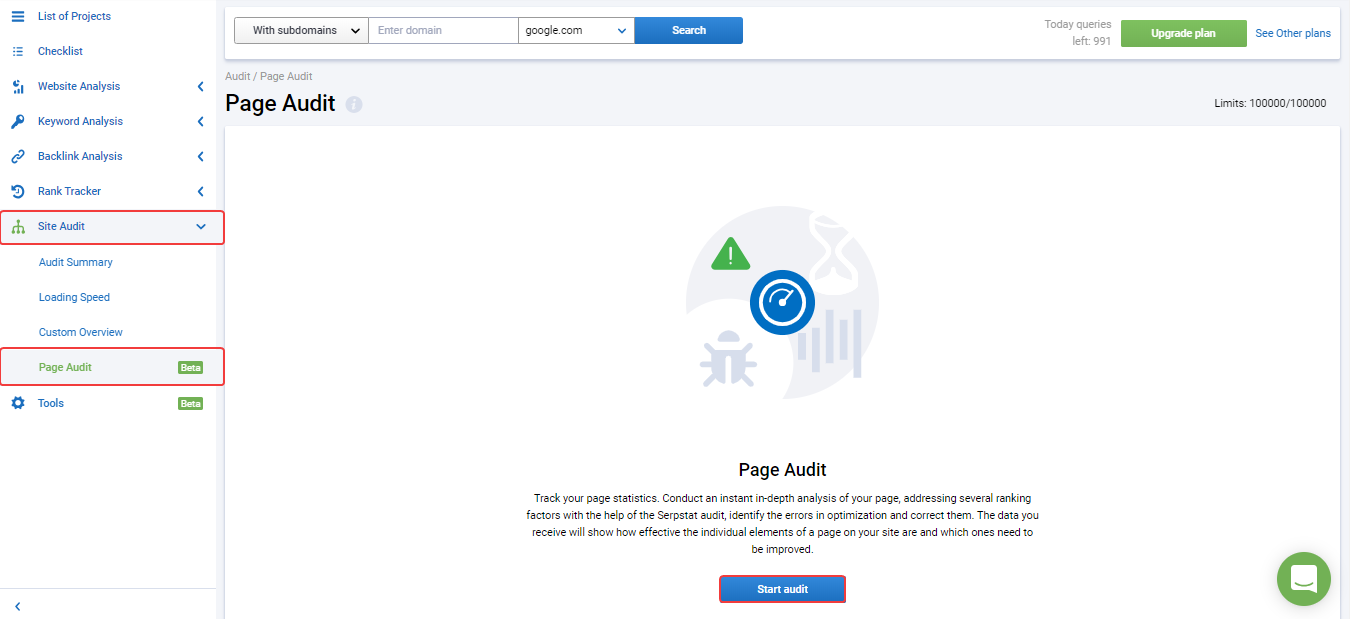This screenshot has height=619, width=1350.
Task: Expand the Backlink Analysis chevron
Action: [x=201, y=157]
